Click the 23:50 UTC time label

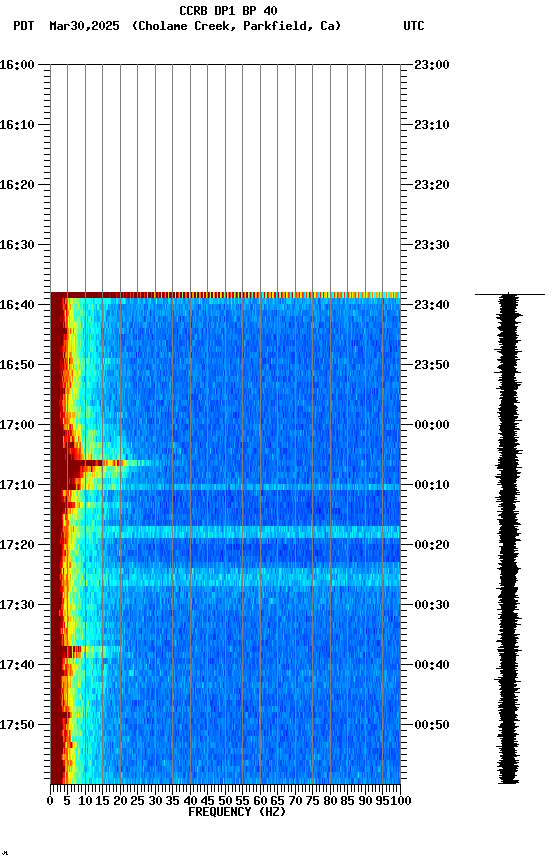pyautogui.click(x=432, y=365)
